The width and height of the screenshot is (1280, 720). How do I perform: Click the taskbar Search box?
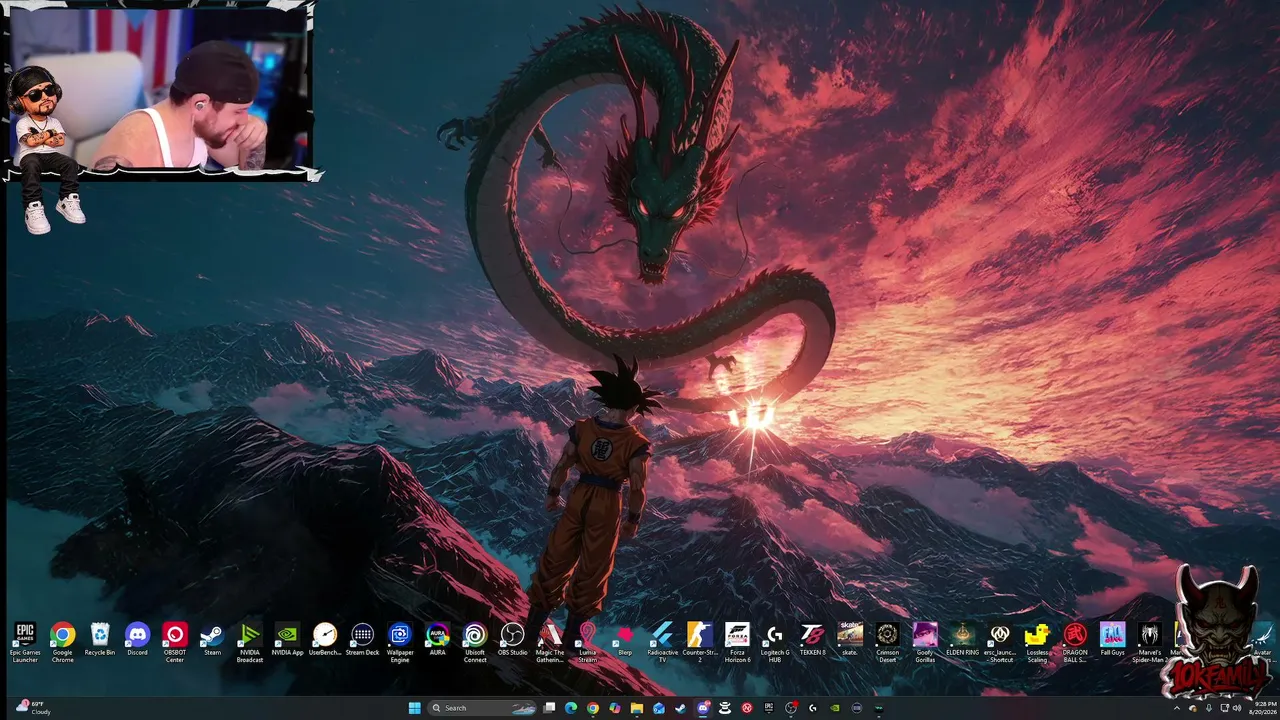pos(483,708)
